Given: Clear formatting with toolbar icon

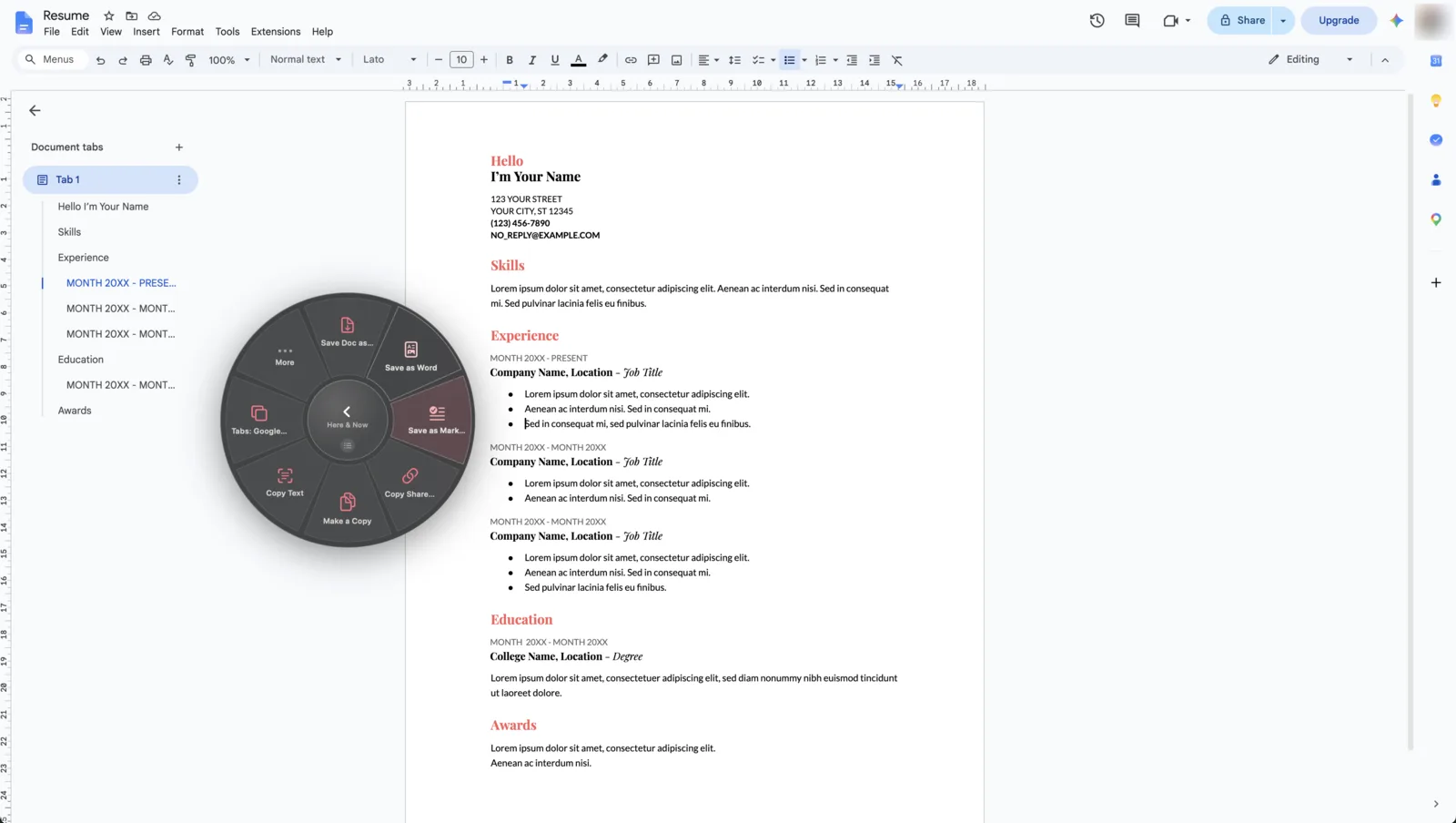Looking at the screenshot, I should click(897, 60).
